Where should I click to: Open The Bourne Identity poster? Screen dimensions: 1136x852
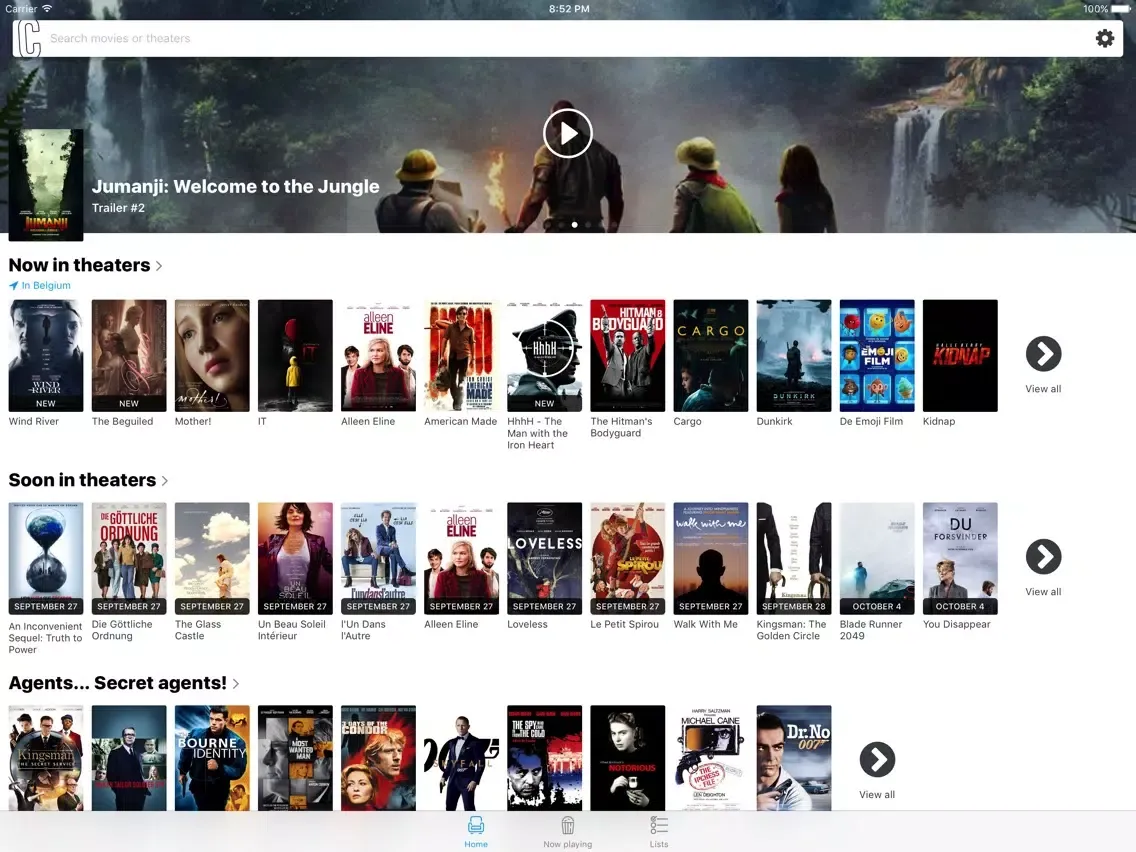tap(212, 758)
